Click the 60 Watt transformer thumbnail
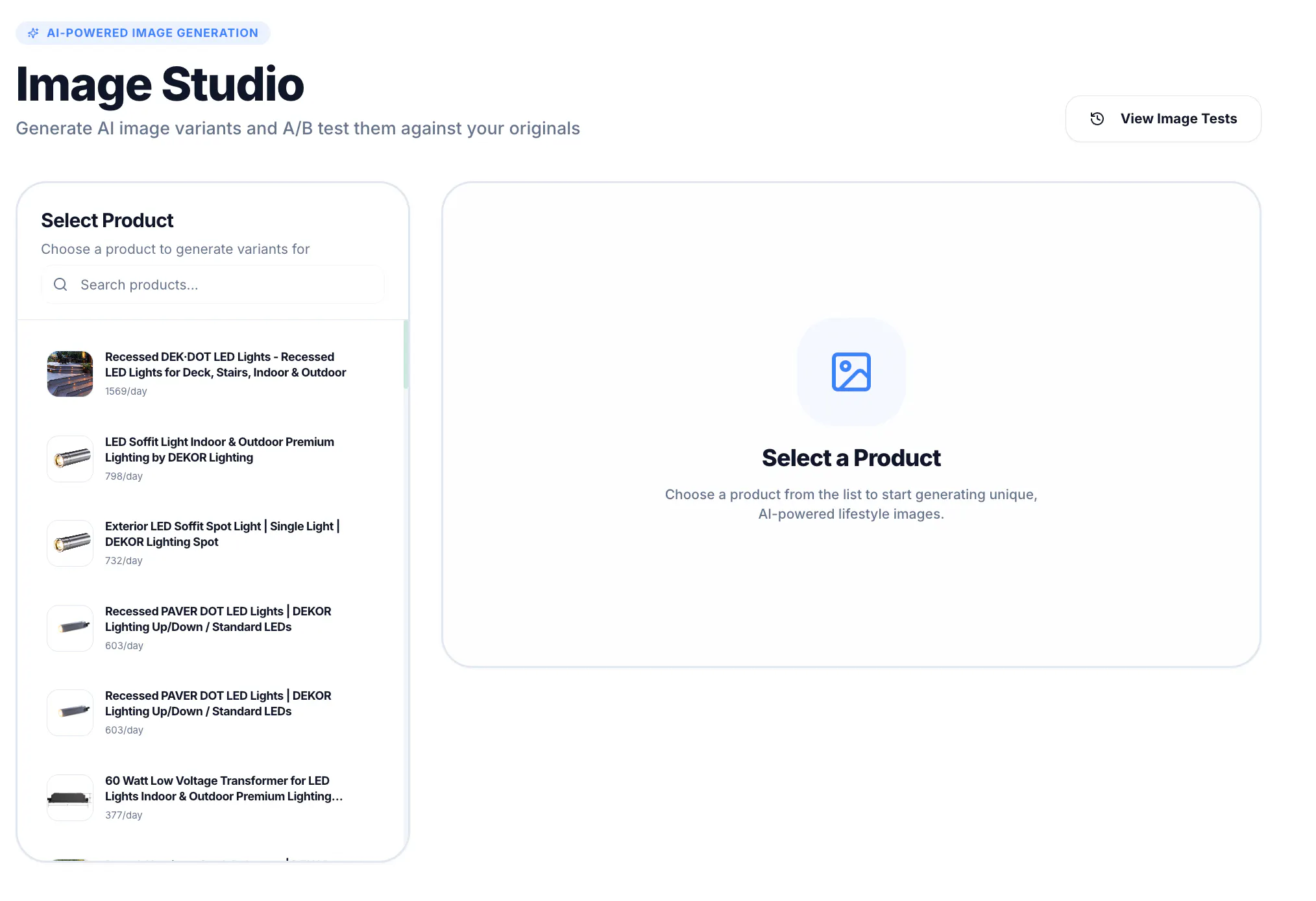1316x901 pixels. (70, 798)
